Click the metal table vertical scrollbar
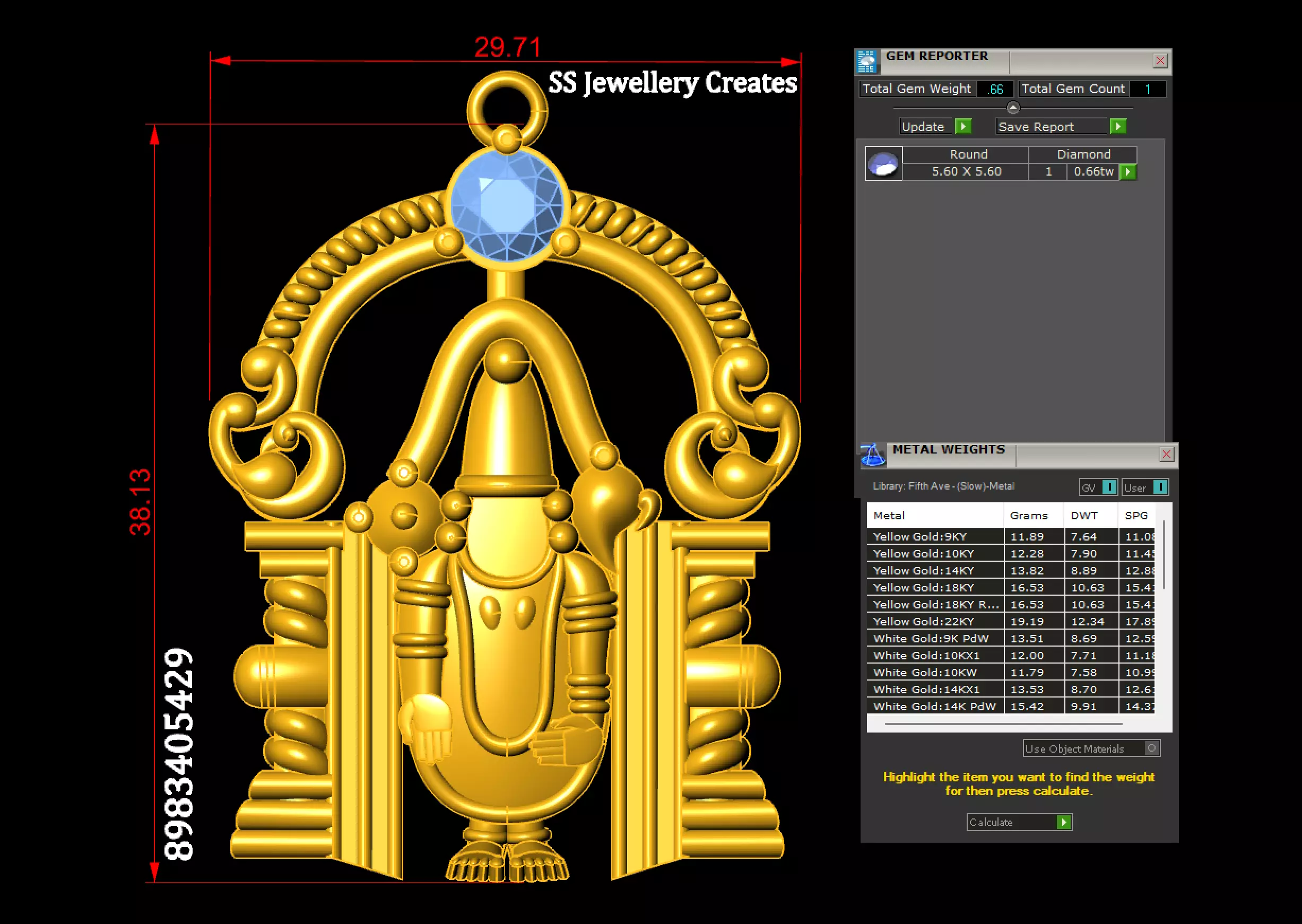Viewport: 1302px width, 924px height. point(1164,555)
